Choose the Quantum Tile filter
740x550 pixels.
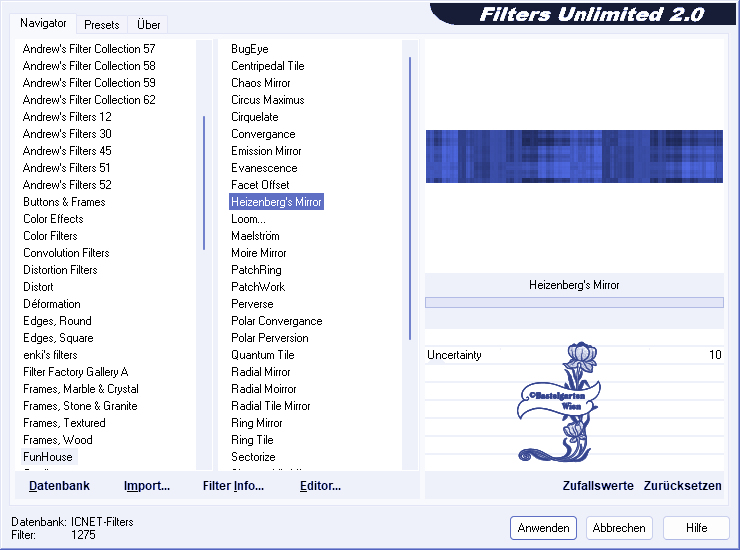pos(262,355)
